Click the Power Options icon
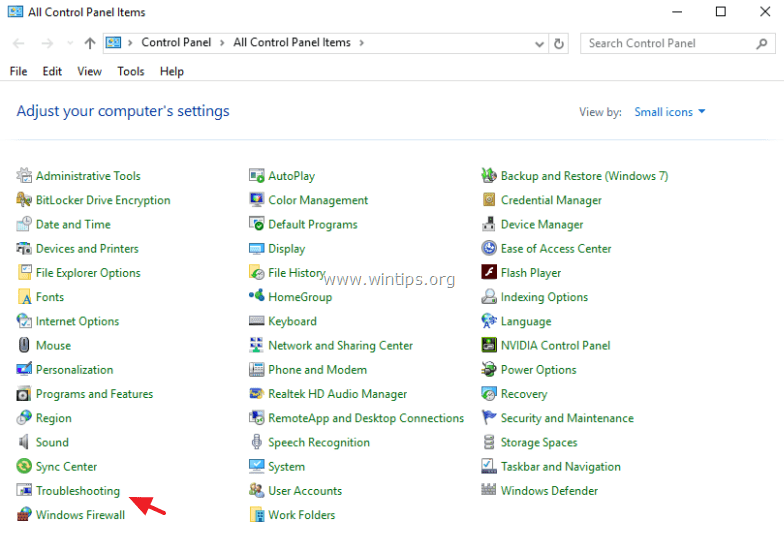This screenshot has height=560, width=784. [489, 370]
